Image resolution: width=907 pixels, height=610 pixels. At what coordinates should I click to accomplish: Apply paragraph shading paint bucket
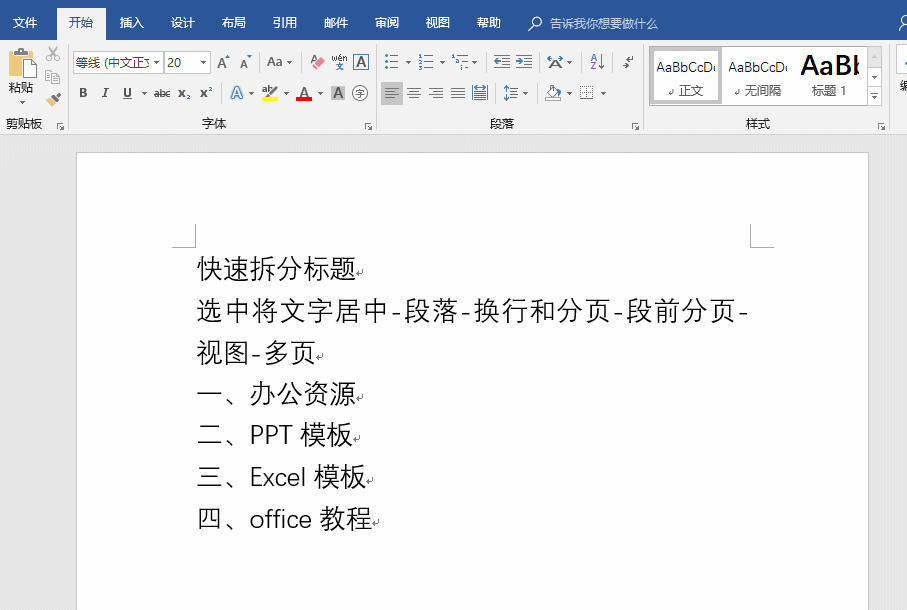pyautogui.click(x=553, y=93)
